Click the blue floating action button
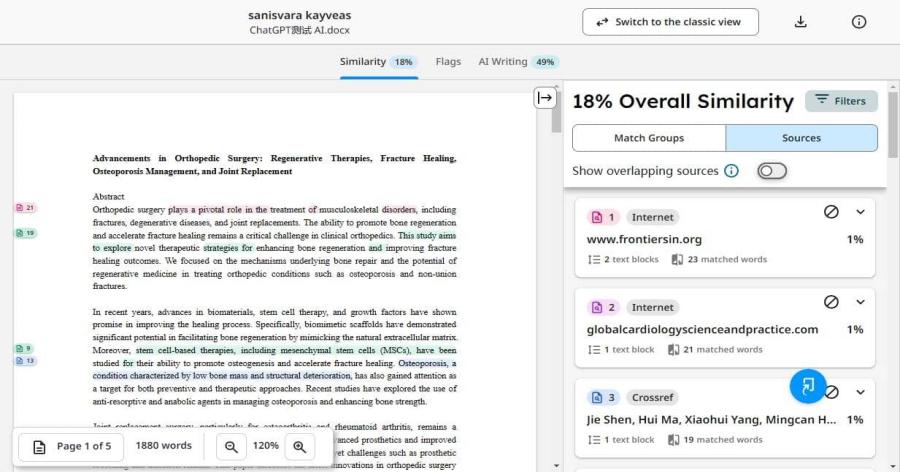900x472 pixels. 808,386
